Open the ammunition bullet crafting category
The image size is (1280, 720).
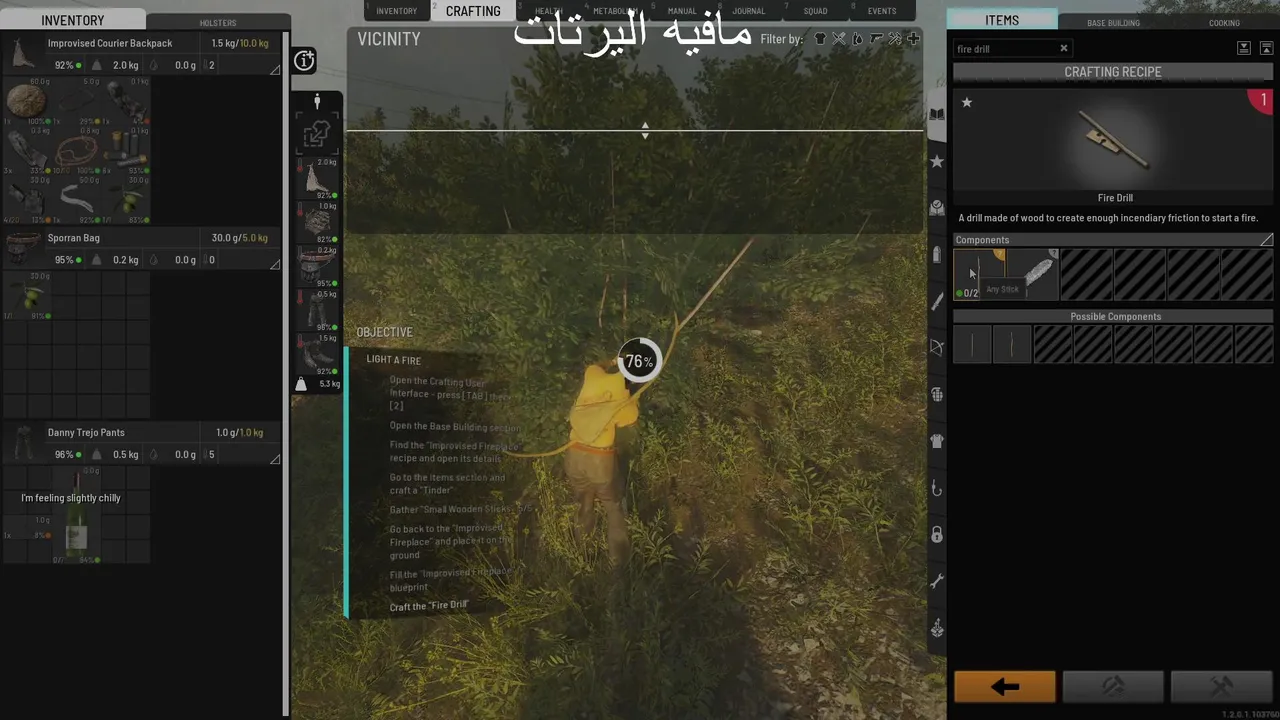coord(937,254)
